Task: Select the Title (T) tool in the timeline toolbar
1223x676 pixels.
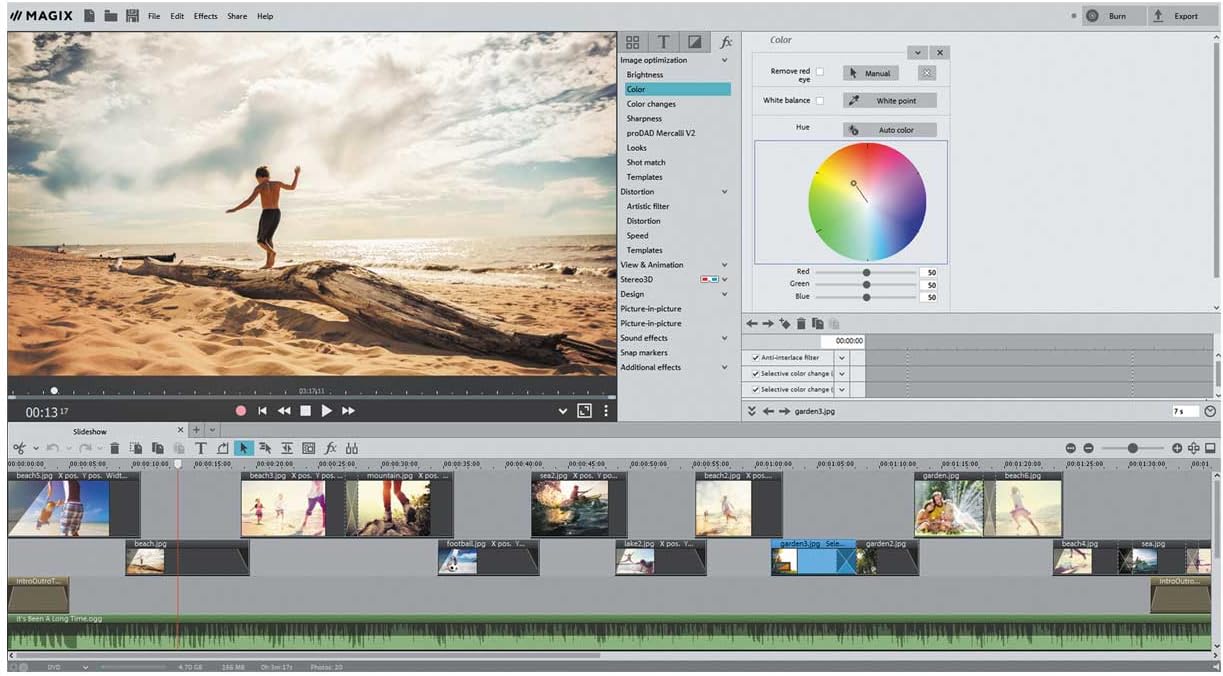Action: [x=200, y=449]
